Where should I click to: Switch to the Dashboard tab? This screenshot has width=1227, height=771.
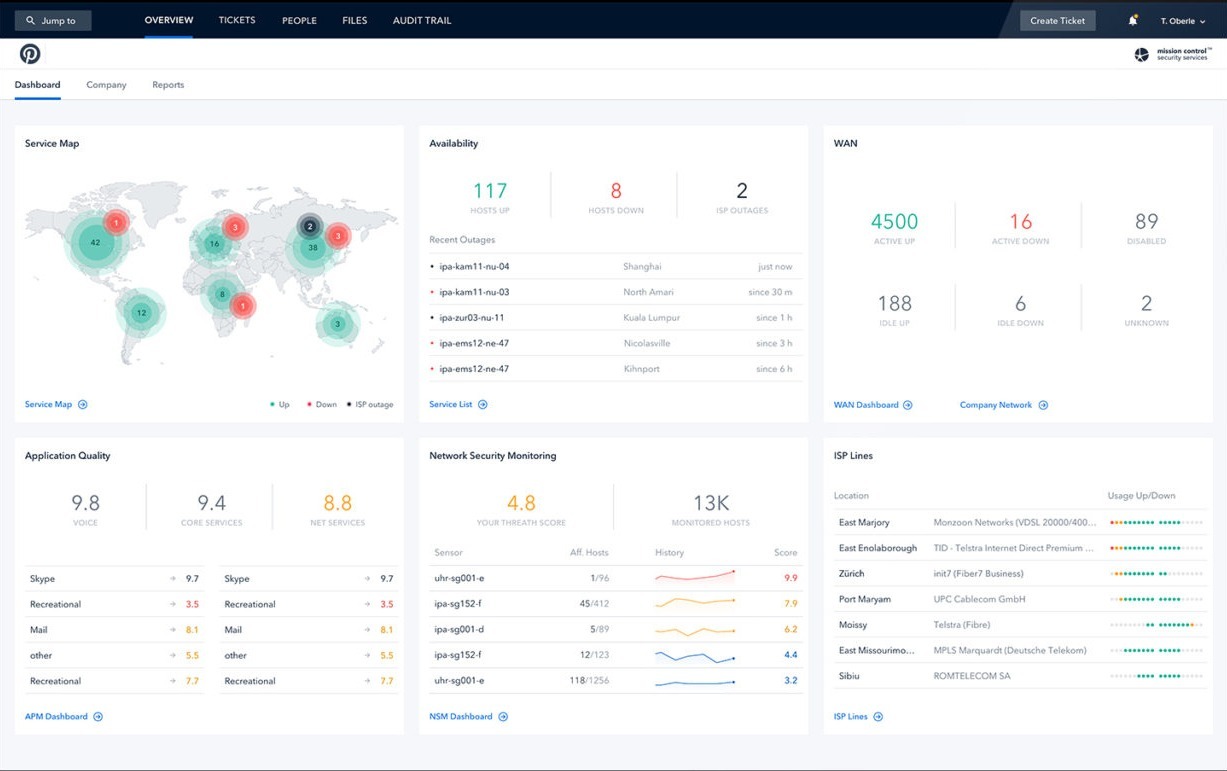37,85
